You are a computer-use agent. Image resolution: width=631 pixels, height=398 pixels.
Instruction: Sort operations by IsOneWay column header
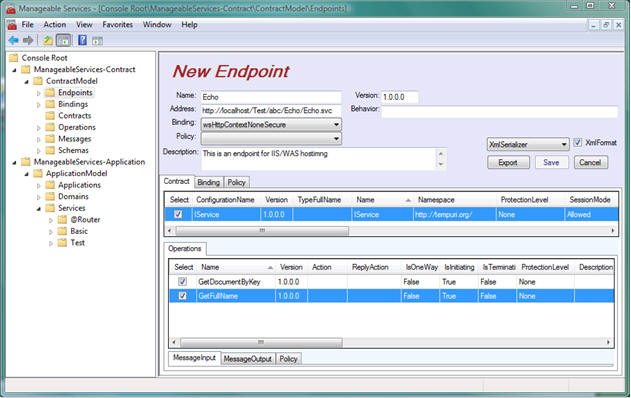pyautogui.click(x=421, y=267)
